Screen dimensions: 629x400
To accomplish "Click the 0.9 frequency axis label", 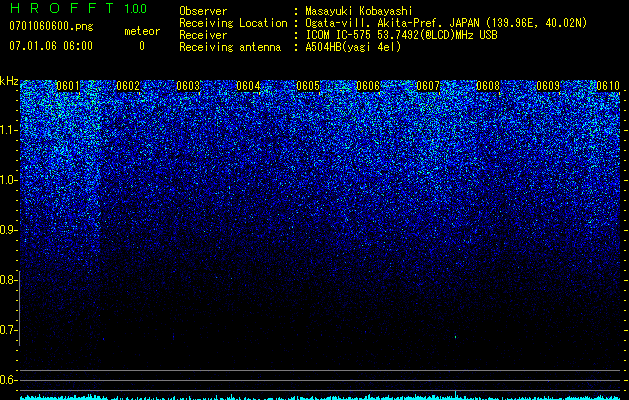I will coord(7,230).
